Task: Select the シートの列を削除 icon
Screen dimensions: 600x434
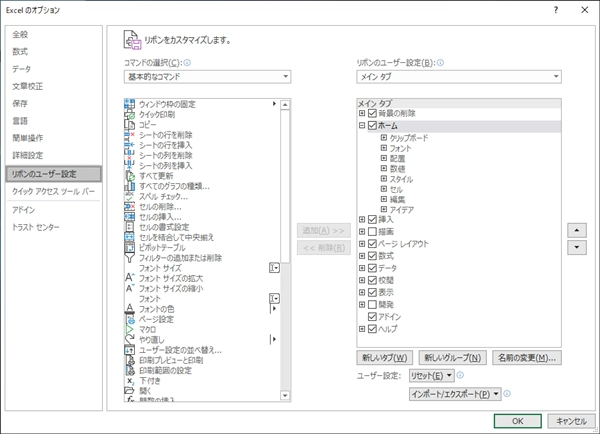Action: click(x=130, y=155)
